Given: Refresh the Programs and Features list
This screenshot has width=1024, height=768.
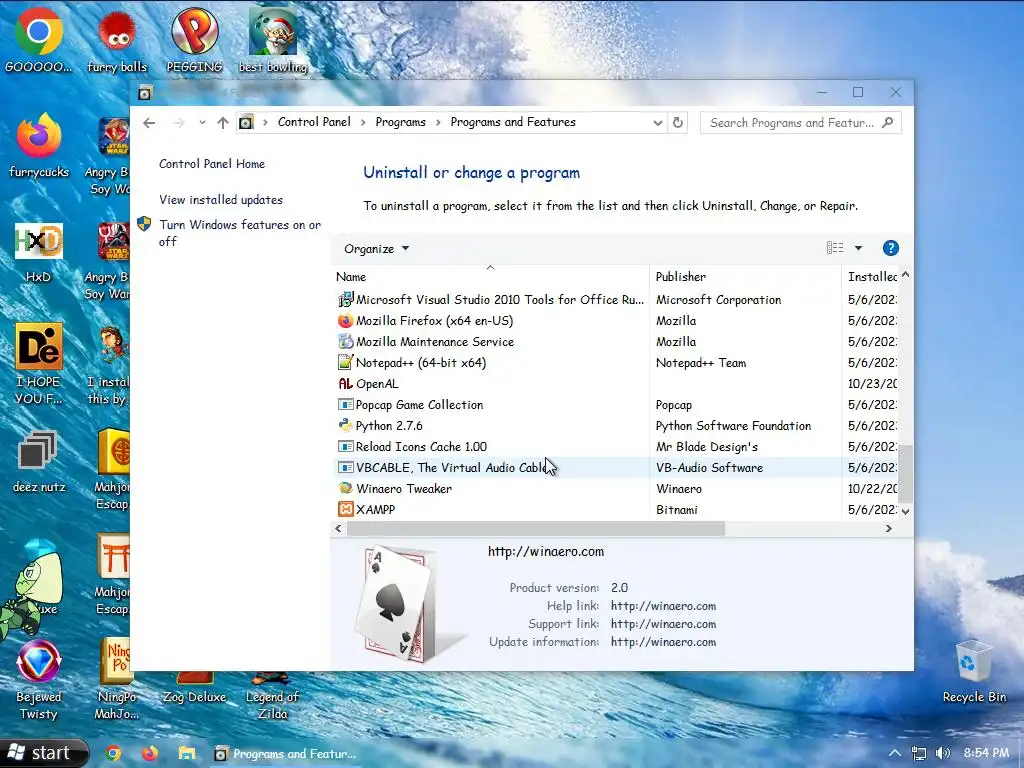Looking at the screenshot, I should point(678,123).
